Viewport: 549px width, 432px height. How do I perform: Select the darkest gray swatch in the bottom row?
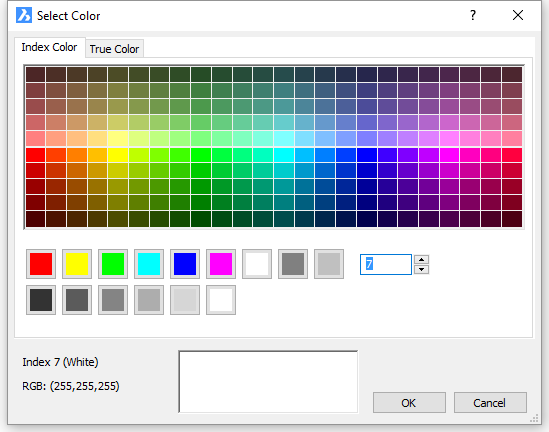pos(41,300)
